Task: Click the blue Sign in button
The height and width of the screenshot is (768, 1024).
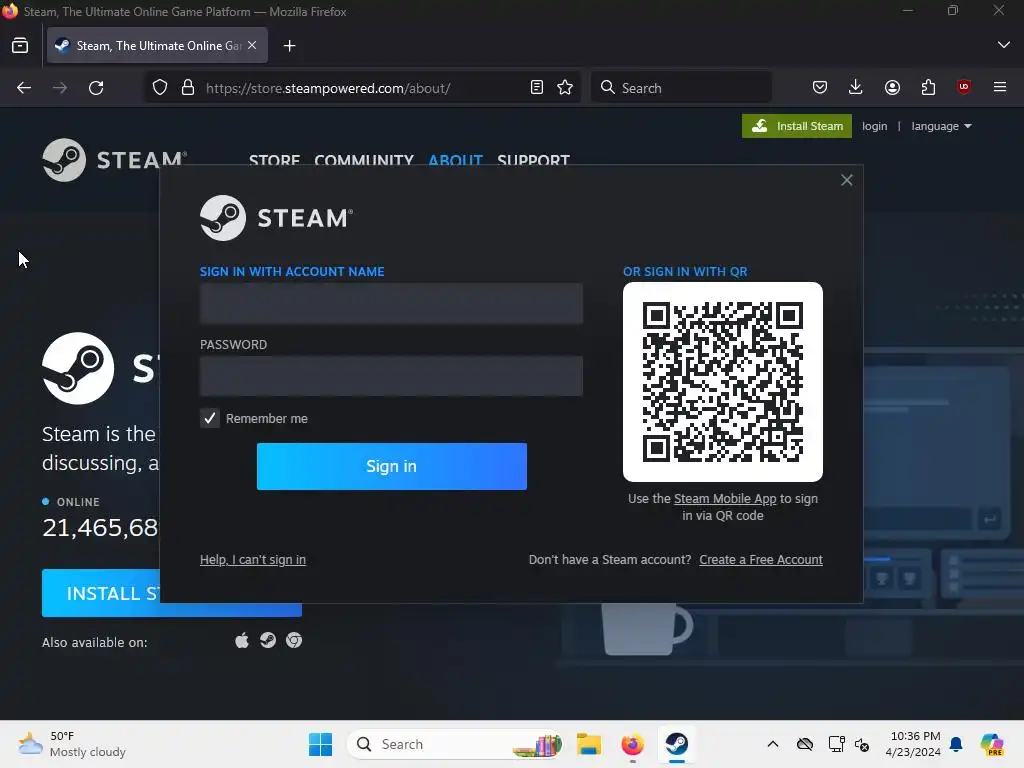Action: [392, 466]
